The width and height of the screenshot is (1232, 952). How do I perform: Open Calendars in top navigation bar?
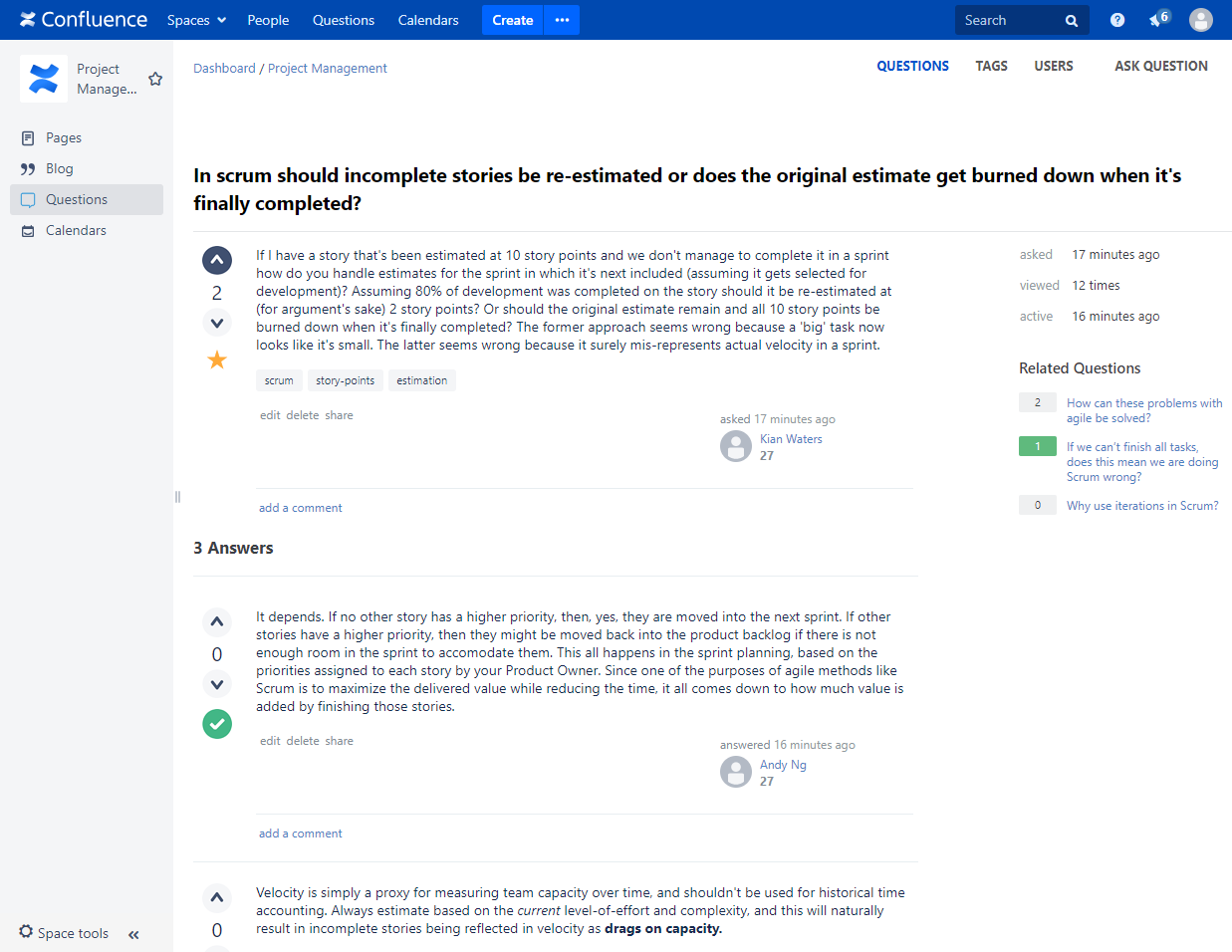tap(428, 20)
